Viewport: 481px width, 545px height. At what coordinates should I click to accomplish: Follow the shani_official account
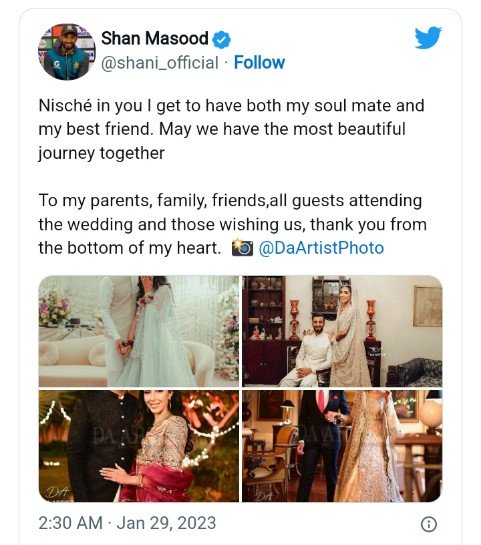point(259,63)
